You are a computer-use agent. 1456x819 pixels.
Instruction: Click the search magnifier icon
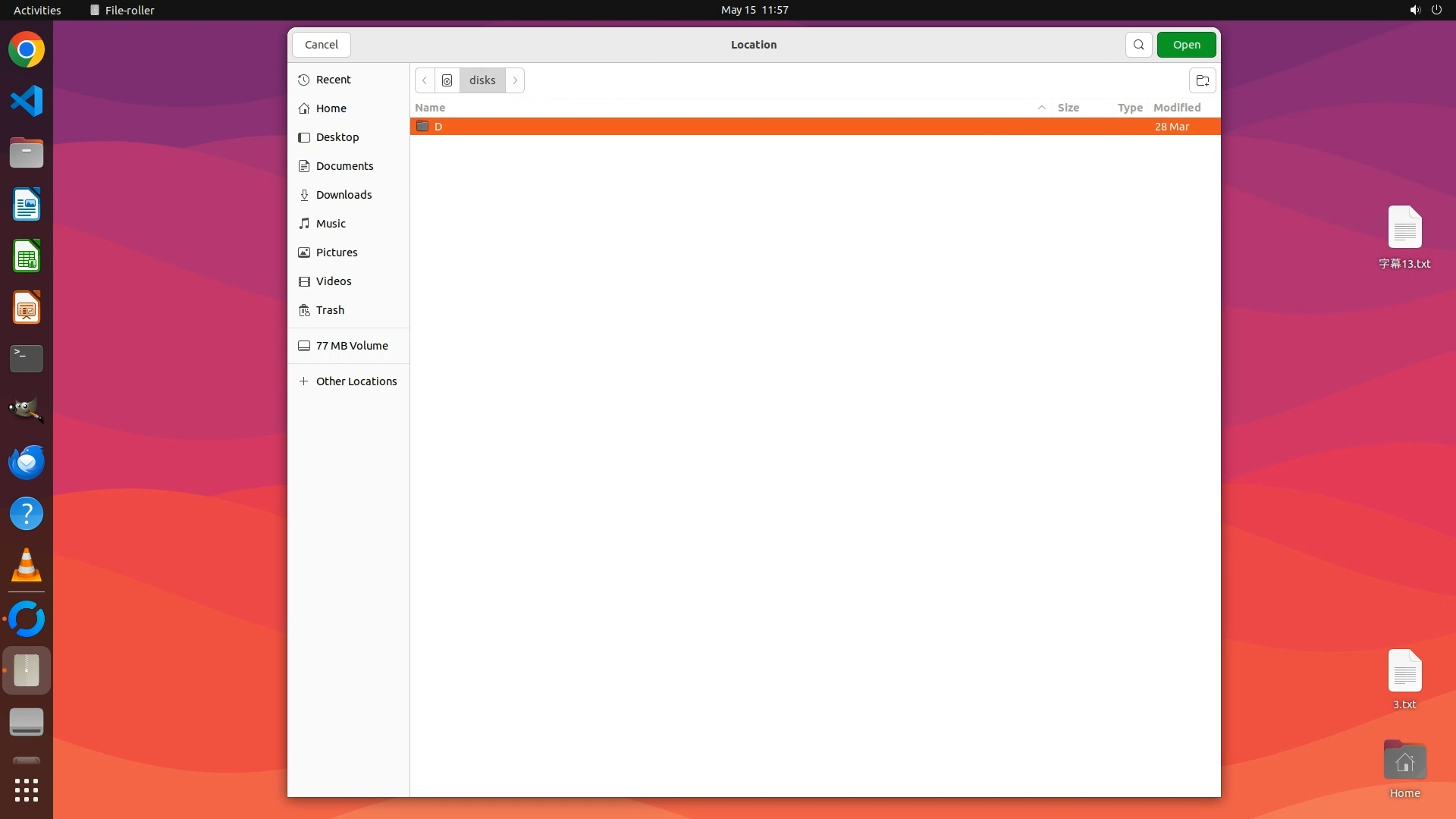[1138, 45]
